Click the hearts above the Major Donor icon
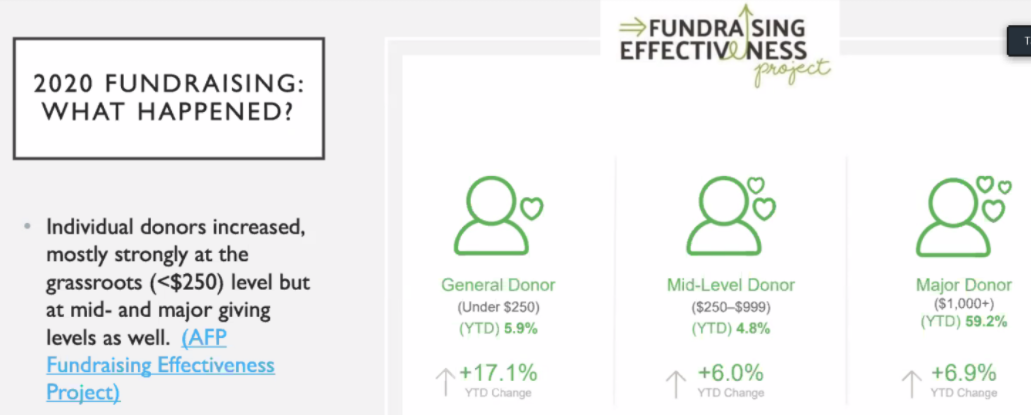 coord(991,197)
